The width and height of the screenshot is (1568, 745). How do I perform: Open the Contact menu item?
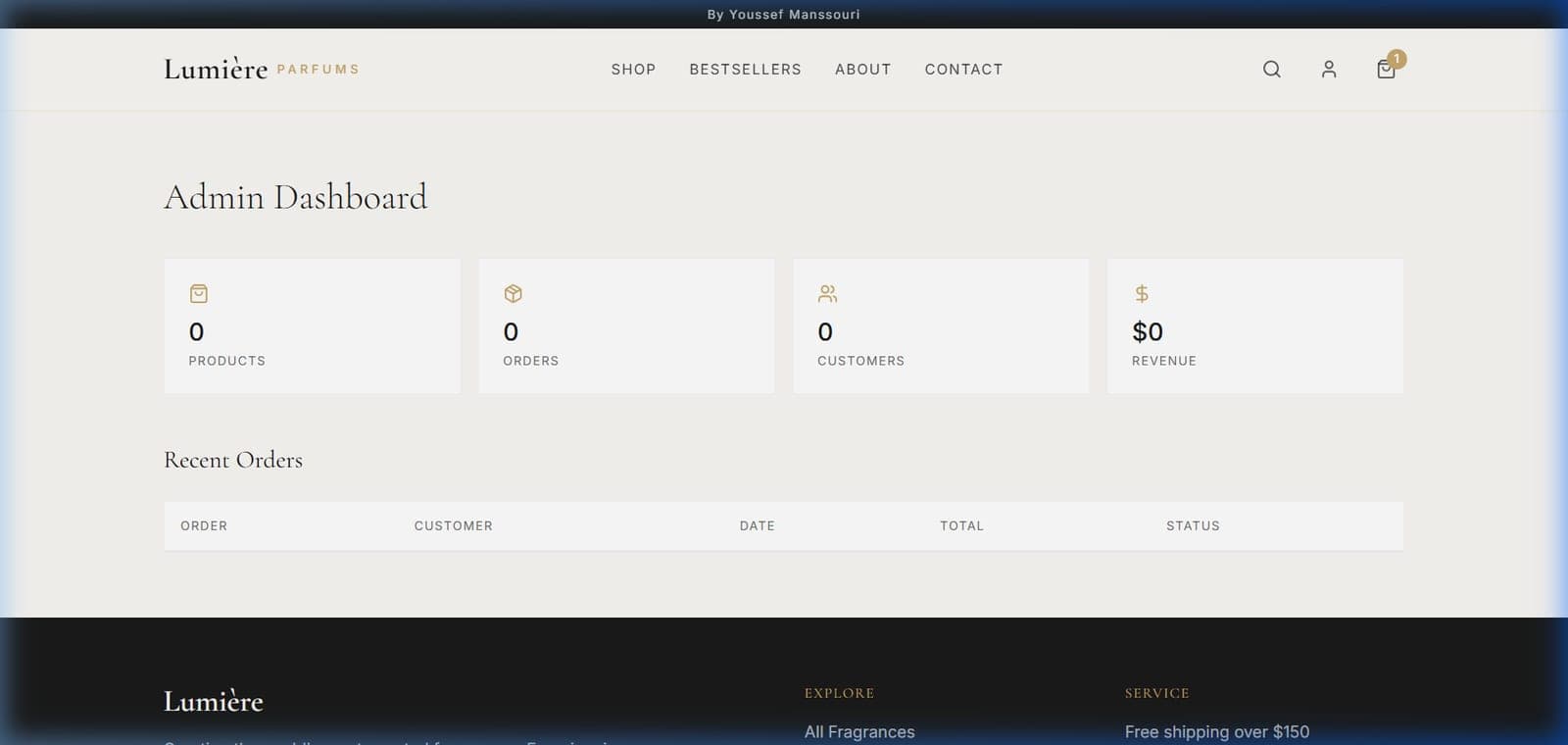(x=963, y=70)
